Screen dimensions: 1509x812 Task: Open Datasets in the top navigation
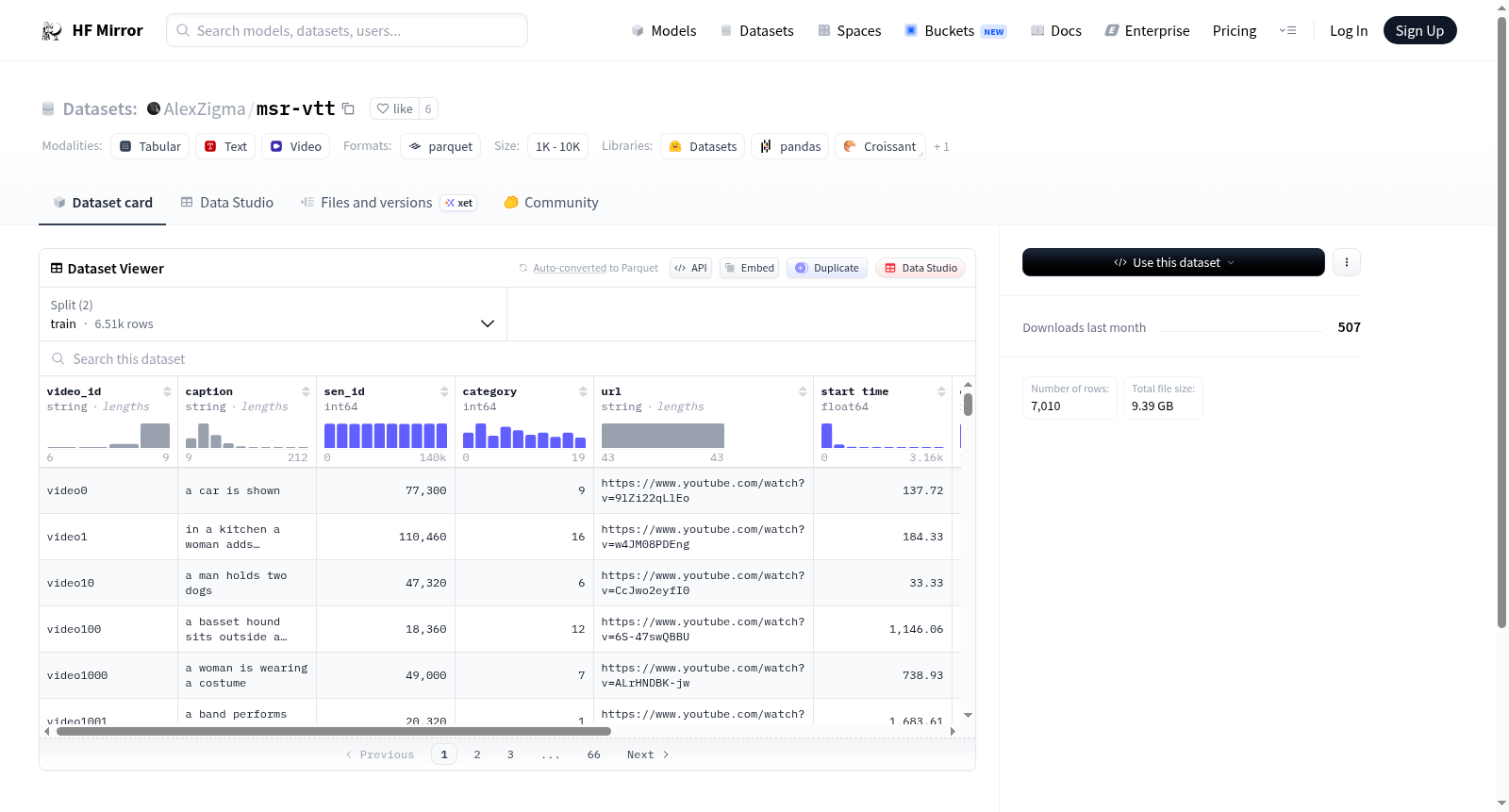[x=756, y=31]
